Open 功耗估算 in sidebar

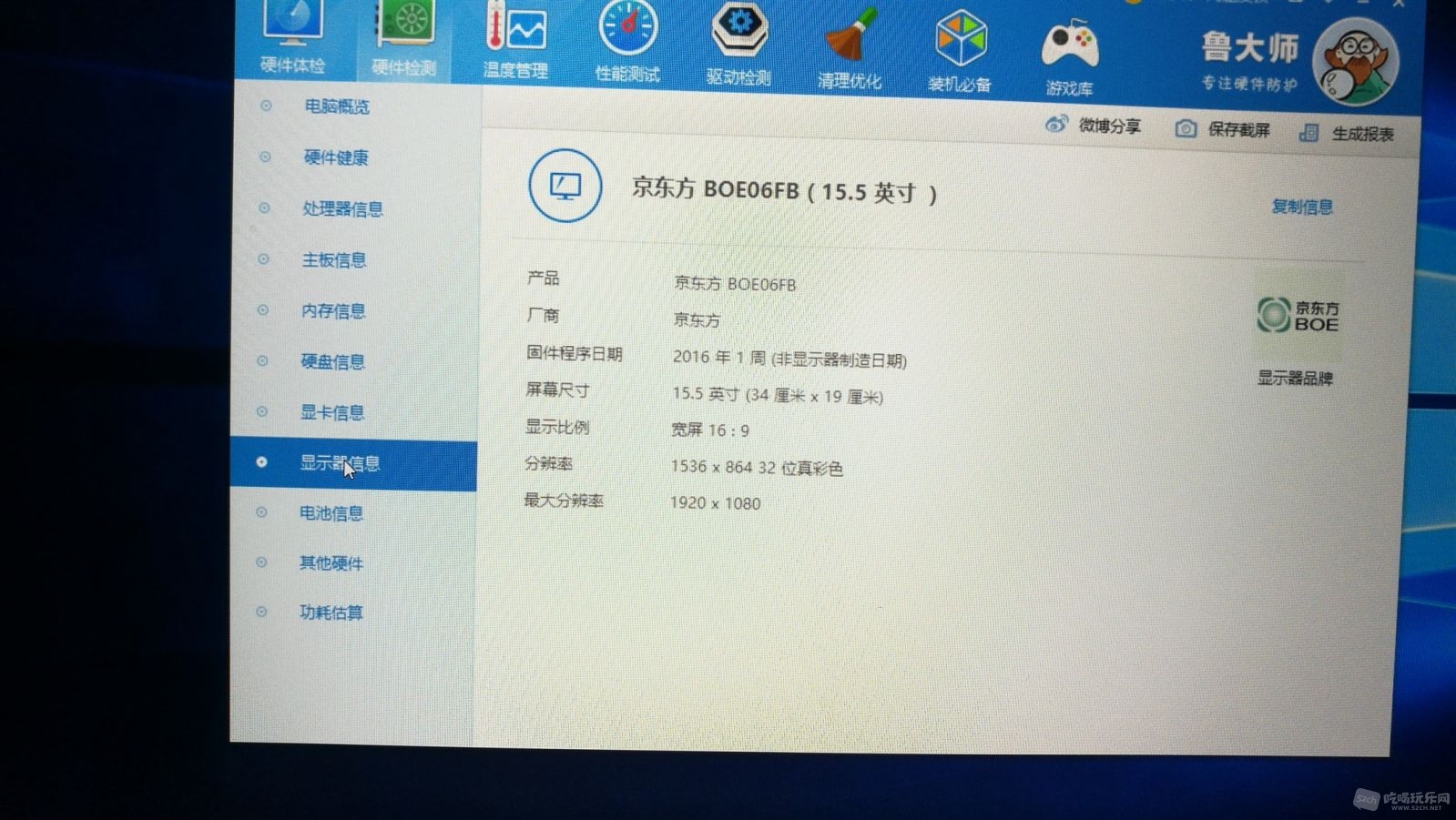coord(331,612)
